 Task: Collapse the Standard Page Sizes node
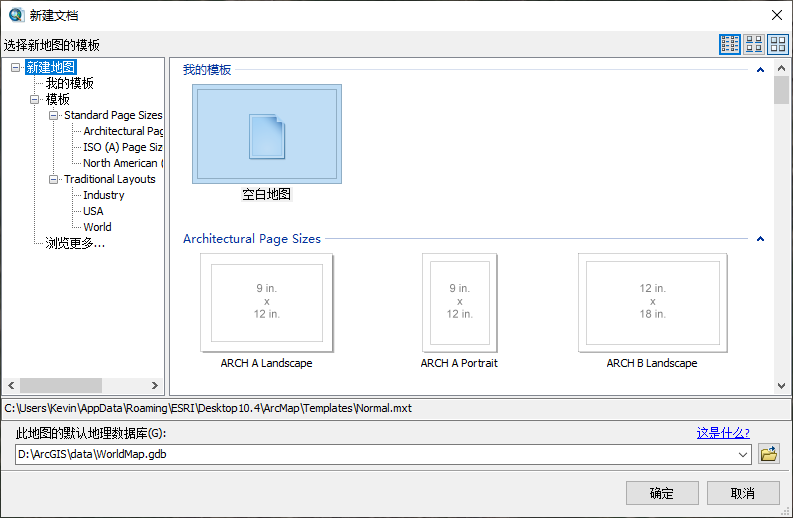(54, 116)
